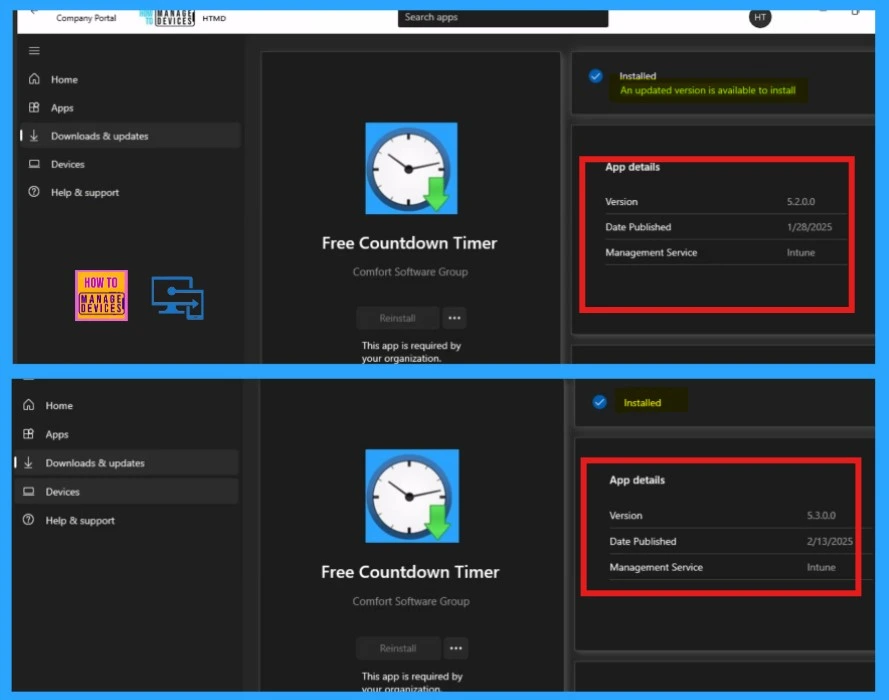Click Home icon in the bottom screenshot sidebar
Image resolution: width=889 pixels, height=700 pixels.
(x=29, y=405)
